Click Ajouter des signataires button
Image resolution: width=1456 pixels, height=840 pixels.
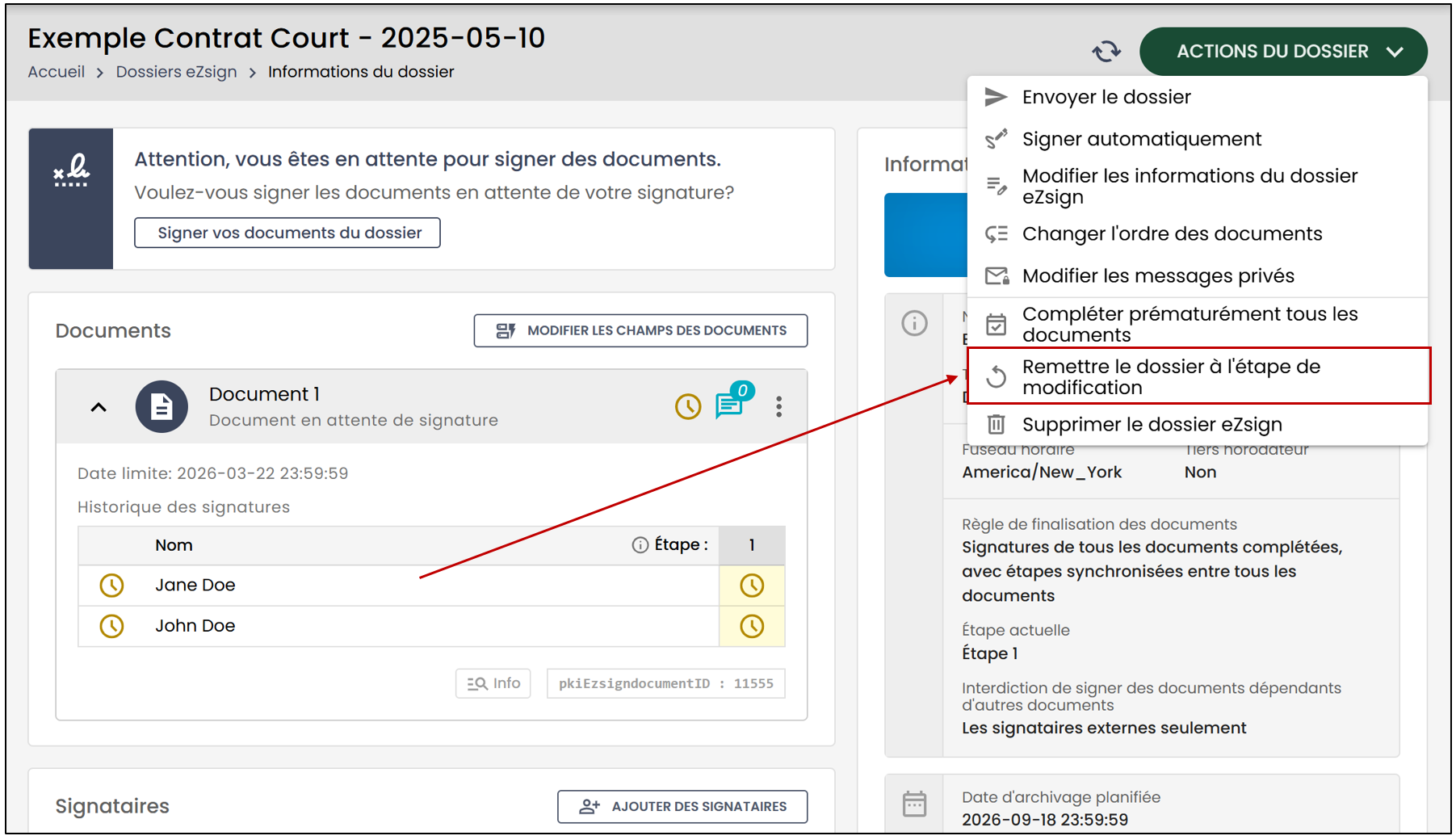[682, 806]
